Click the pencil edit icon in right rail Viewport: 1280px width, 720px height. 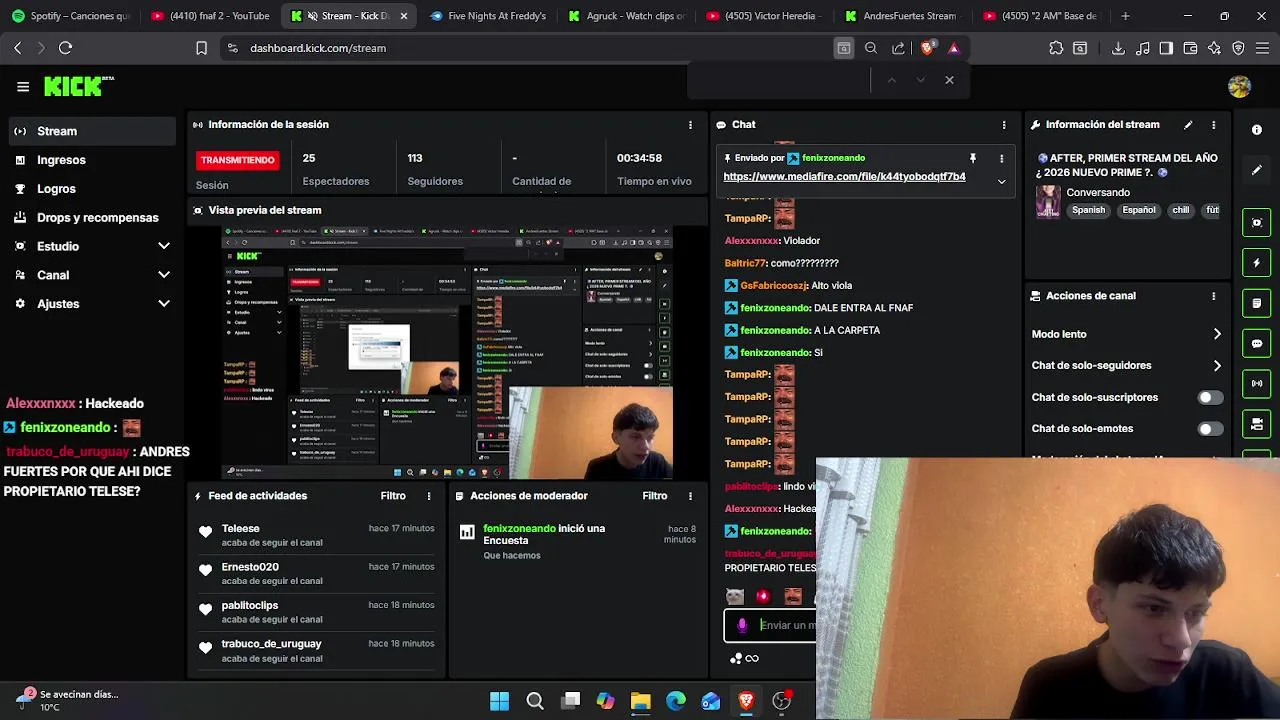pos(1257,171)
